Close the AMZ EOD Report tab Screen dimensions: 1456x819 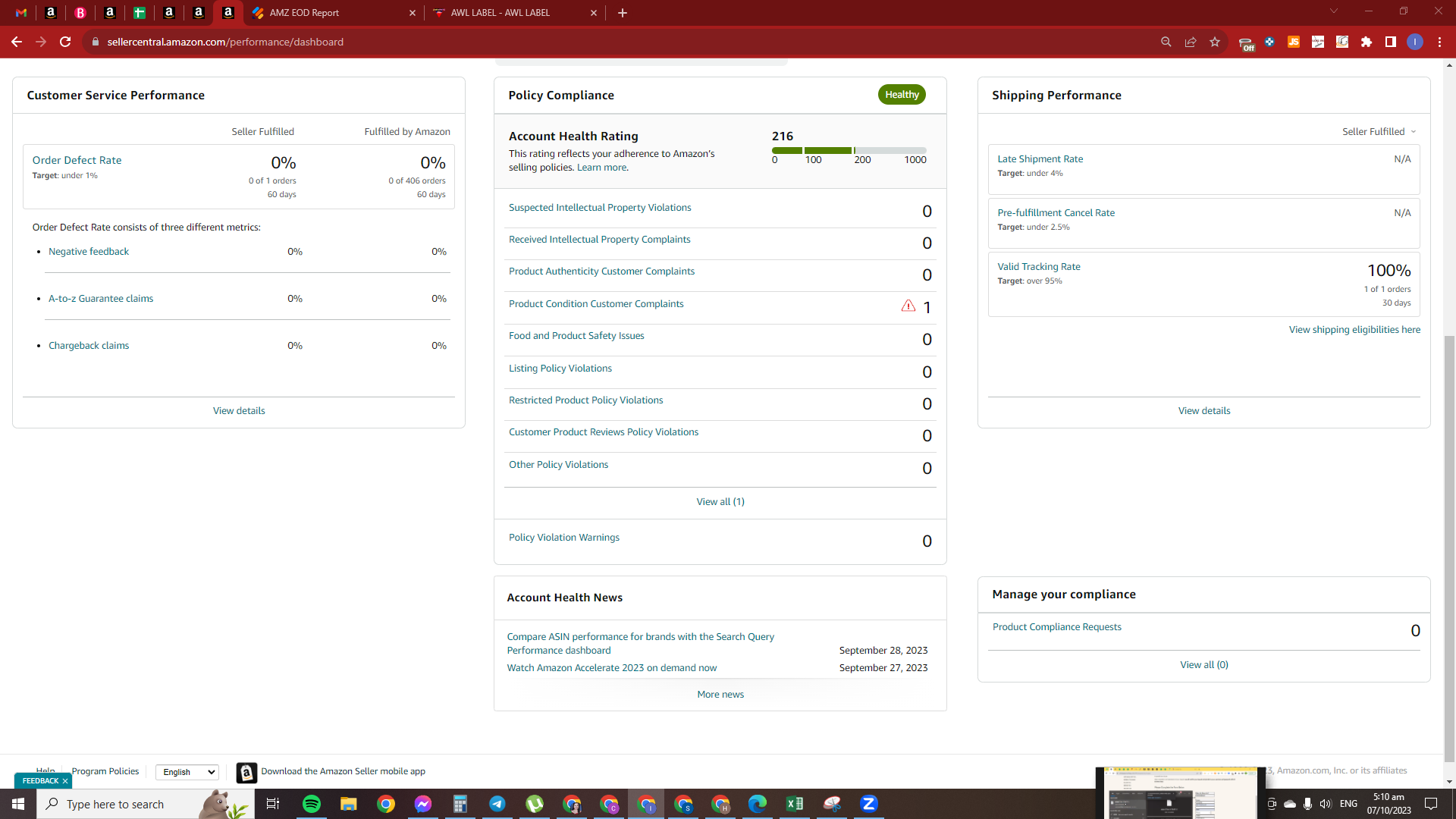[413, 13]
